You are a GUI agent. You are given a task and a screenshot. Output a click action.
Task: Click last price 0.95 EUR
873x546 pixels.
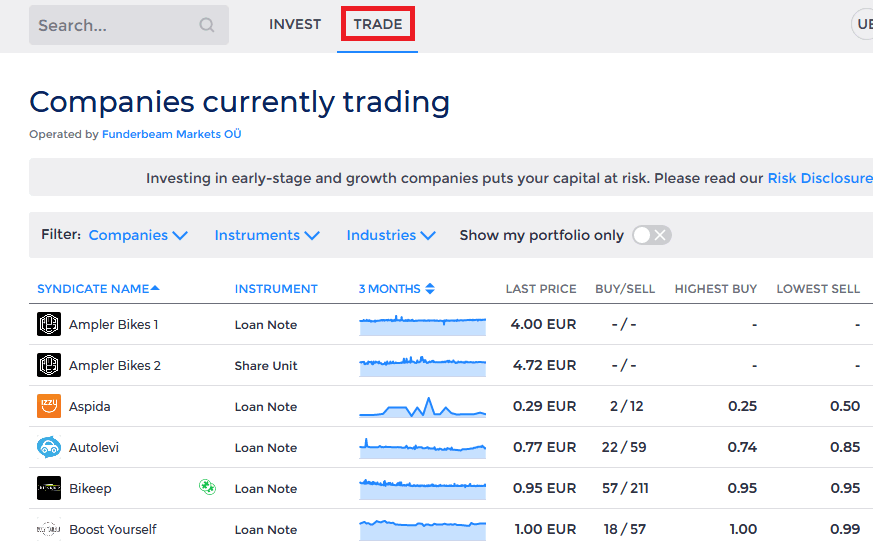coord(545,488)
